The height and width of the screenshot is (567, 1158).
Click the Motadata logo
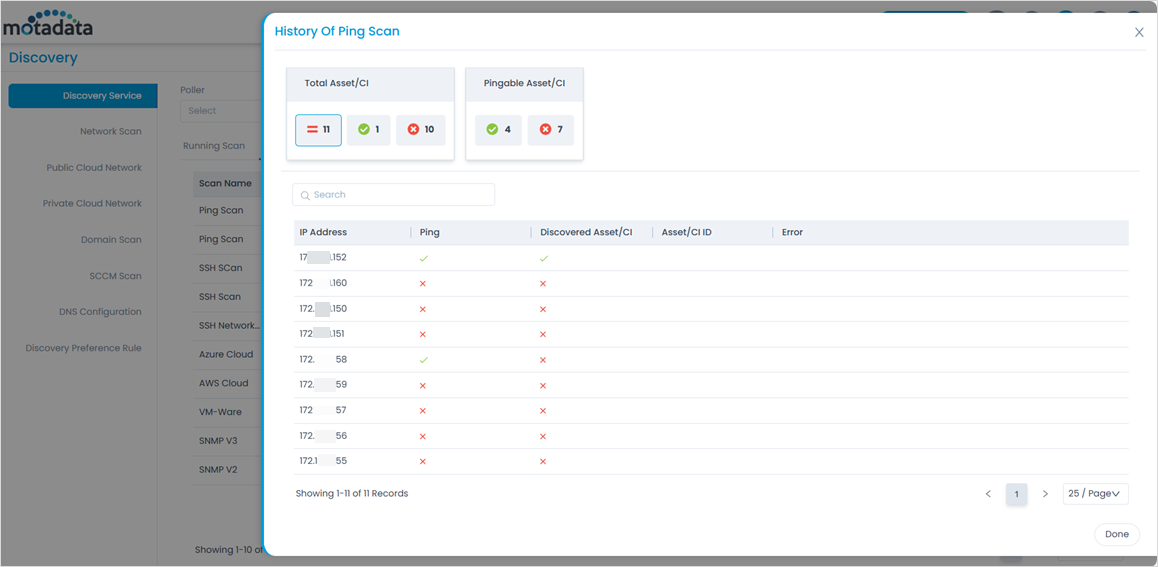[x=48, y=23]
